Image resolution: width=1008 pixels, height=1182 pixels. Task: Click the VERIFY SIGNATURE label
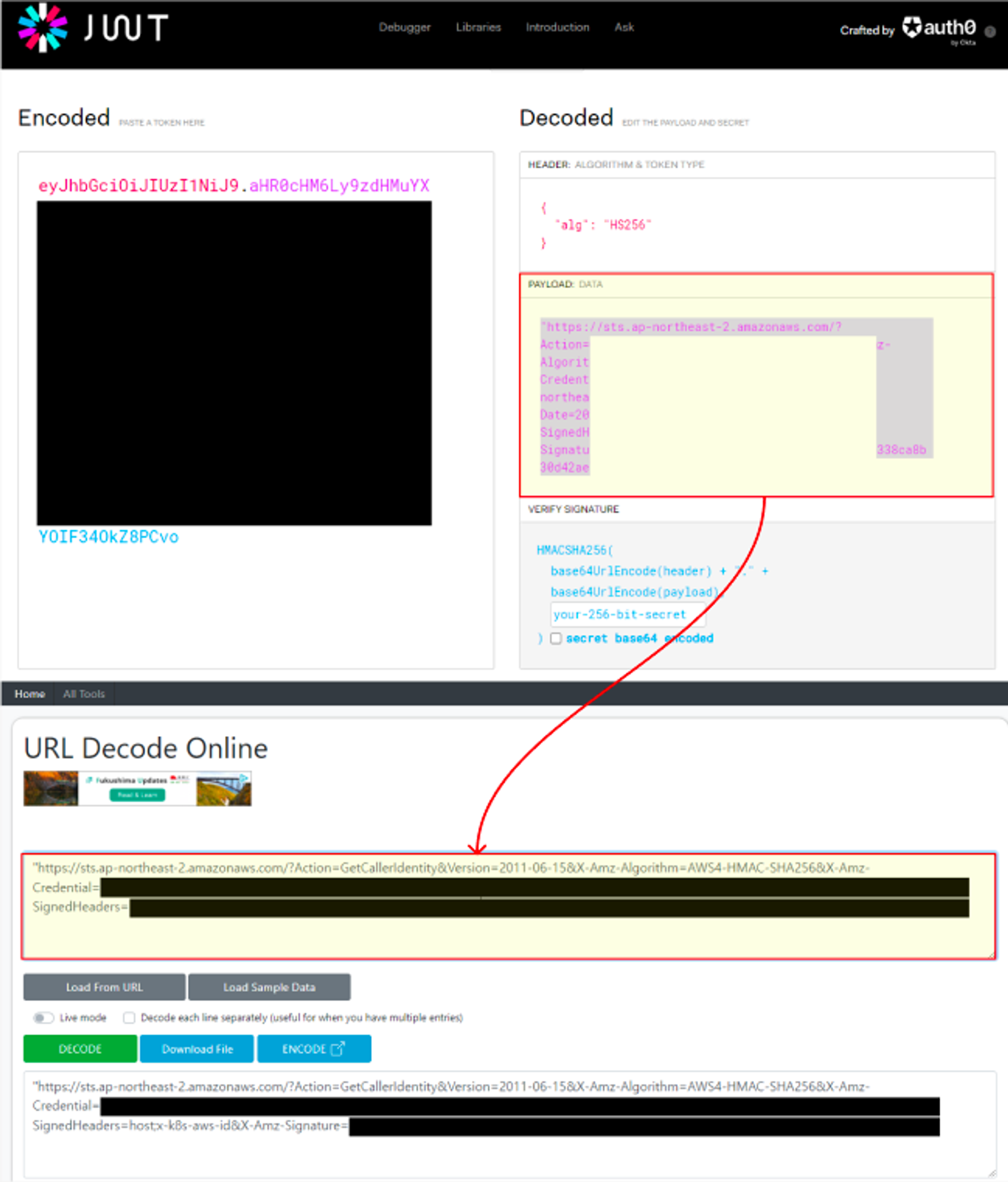pos(574,509)
